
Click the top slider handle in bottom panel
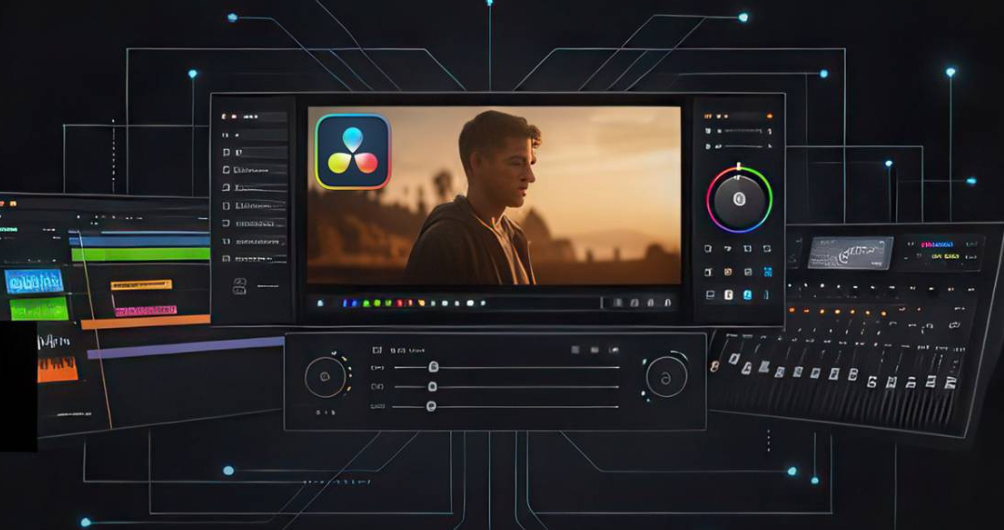tap(433, 367)
